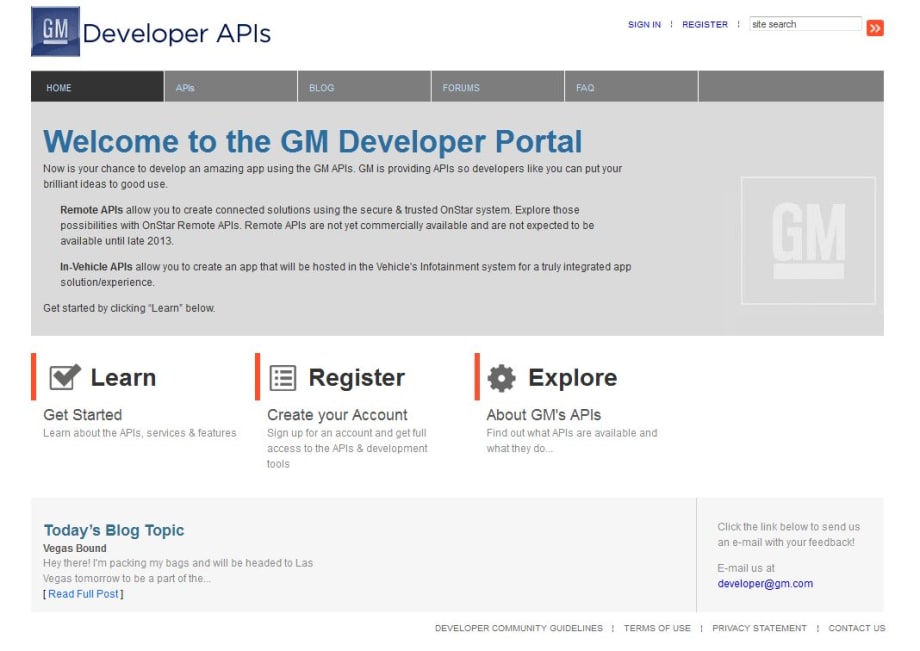Viewport: 920px width, 651px height.
Task: Click the bold 'In-Vehicle APIs' text
Action: pos(96,267)
